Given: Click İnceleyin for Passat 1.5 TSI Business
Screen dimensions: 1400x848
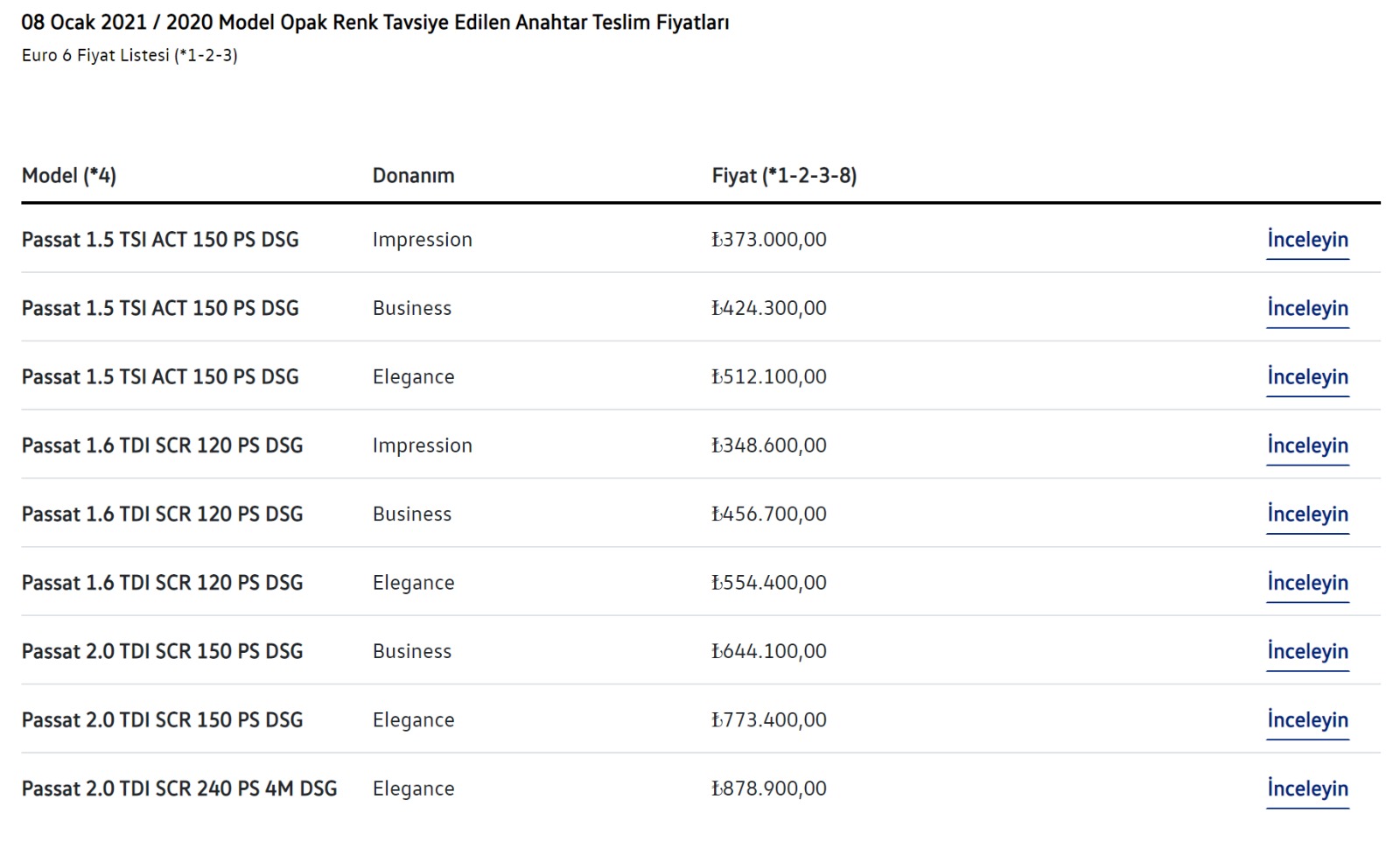Looking at the screenshot, I should [1307, 308].
